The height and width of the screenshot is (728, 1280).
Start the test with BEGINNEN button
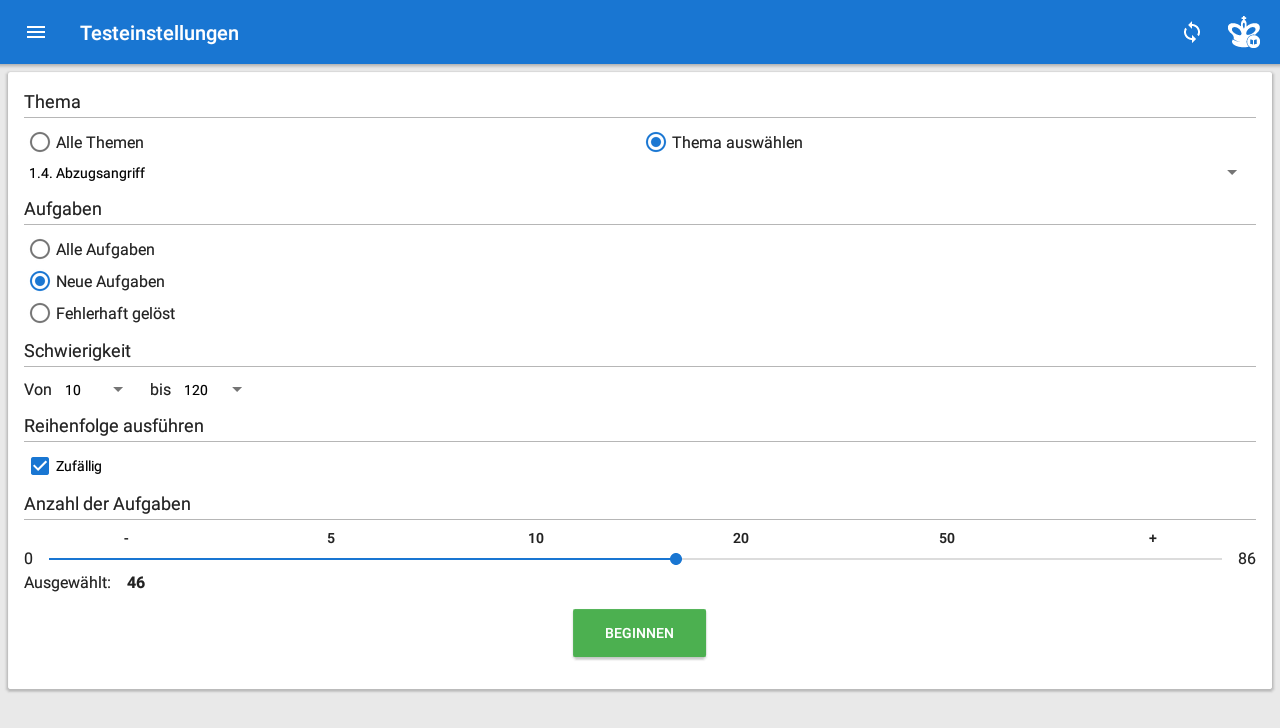tap(639, 633)
